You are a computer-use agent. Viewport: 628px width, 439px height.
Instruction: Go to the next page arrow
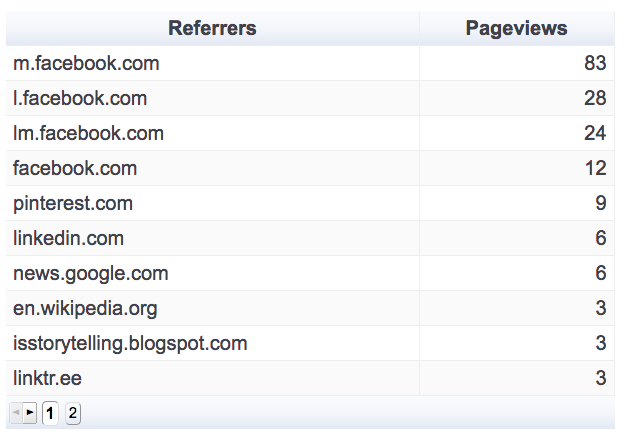click(30, 412)
